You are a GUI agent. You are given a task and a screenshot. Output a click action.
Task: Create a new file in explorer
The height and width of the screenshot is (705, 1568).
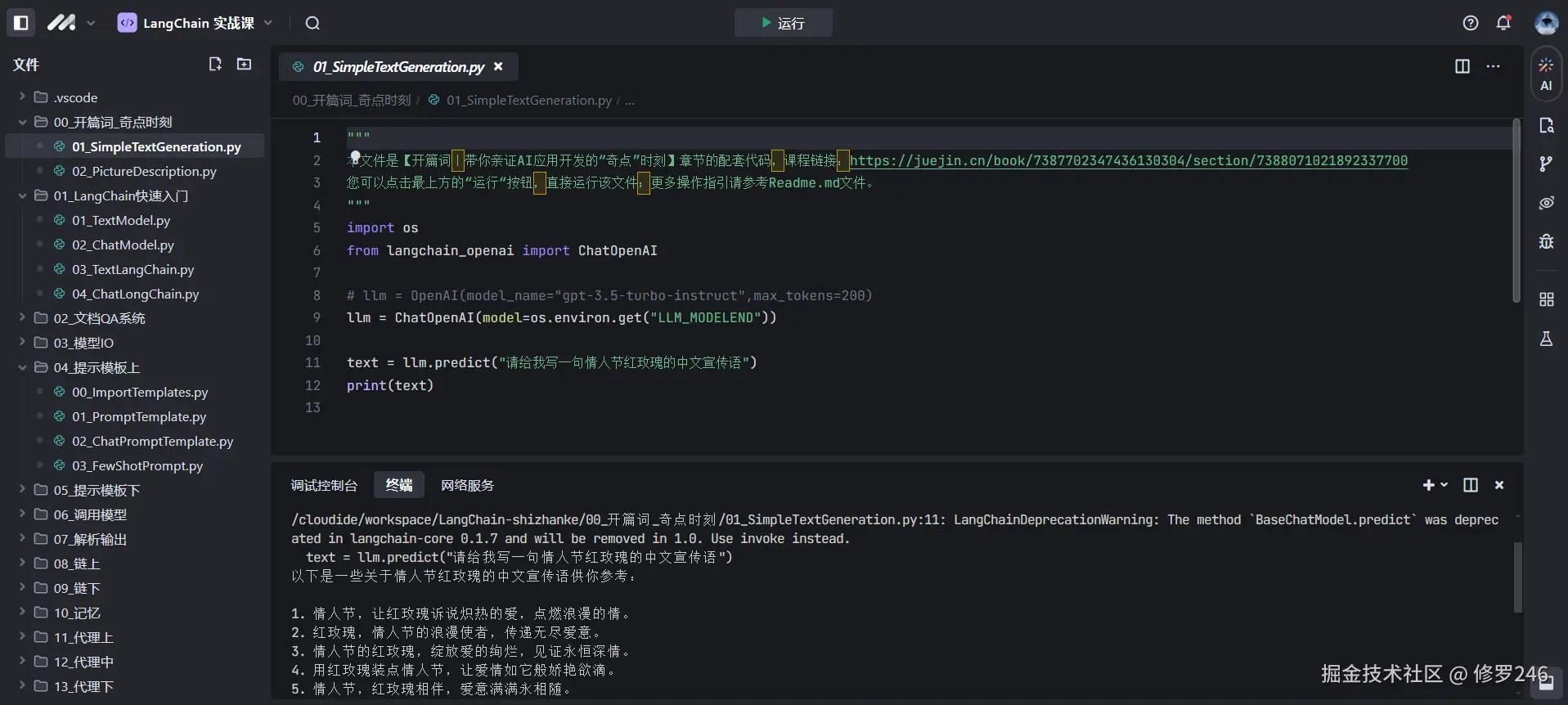click(215, 64)
